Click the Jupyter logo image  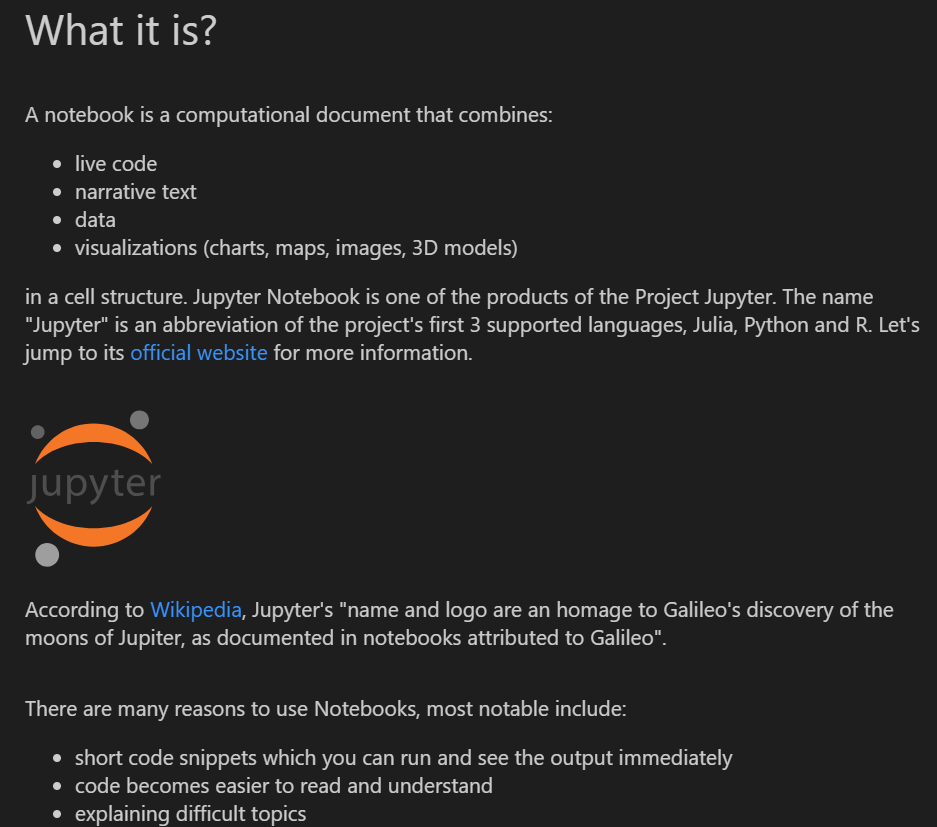pos(94,488)
